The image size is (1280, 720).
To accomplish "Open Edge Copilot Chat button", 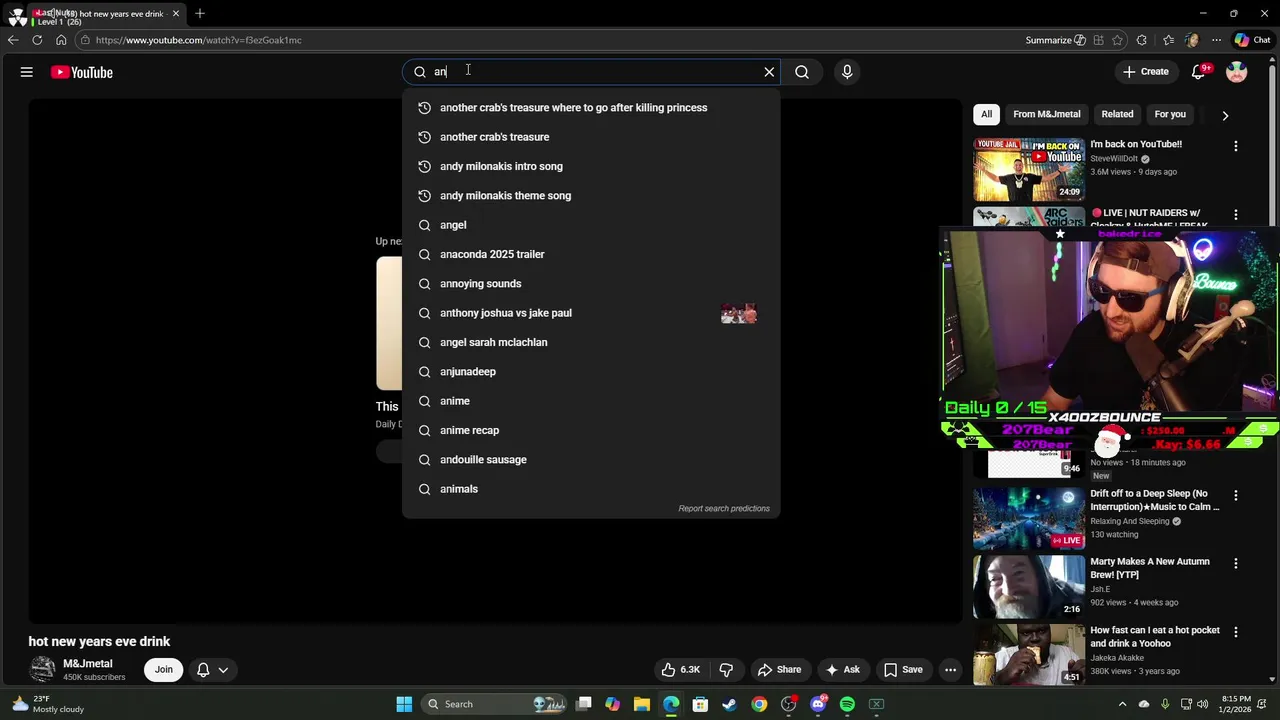I will tap(1255, 40).
